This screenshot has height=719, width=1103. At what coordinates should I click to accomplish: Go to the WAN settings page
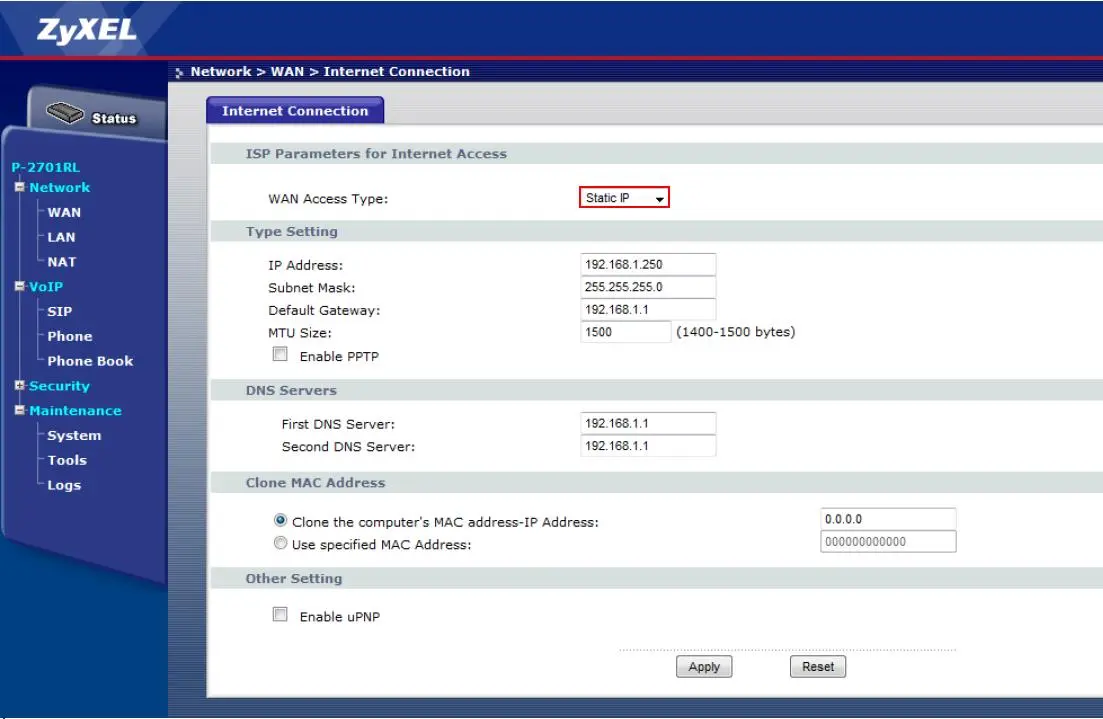tap(64, 212)
